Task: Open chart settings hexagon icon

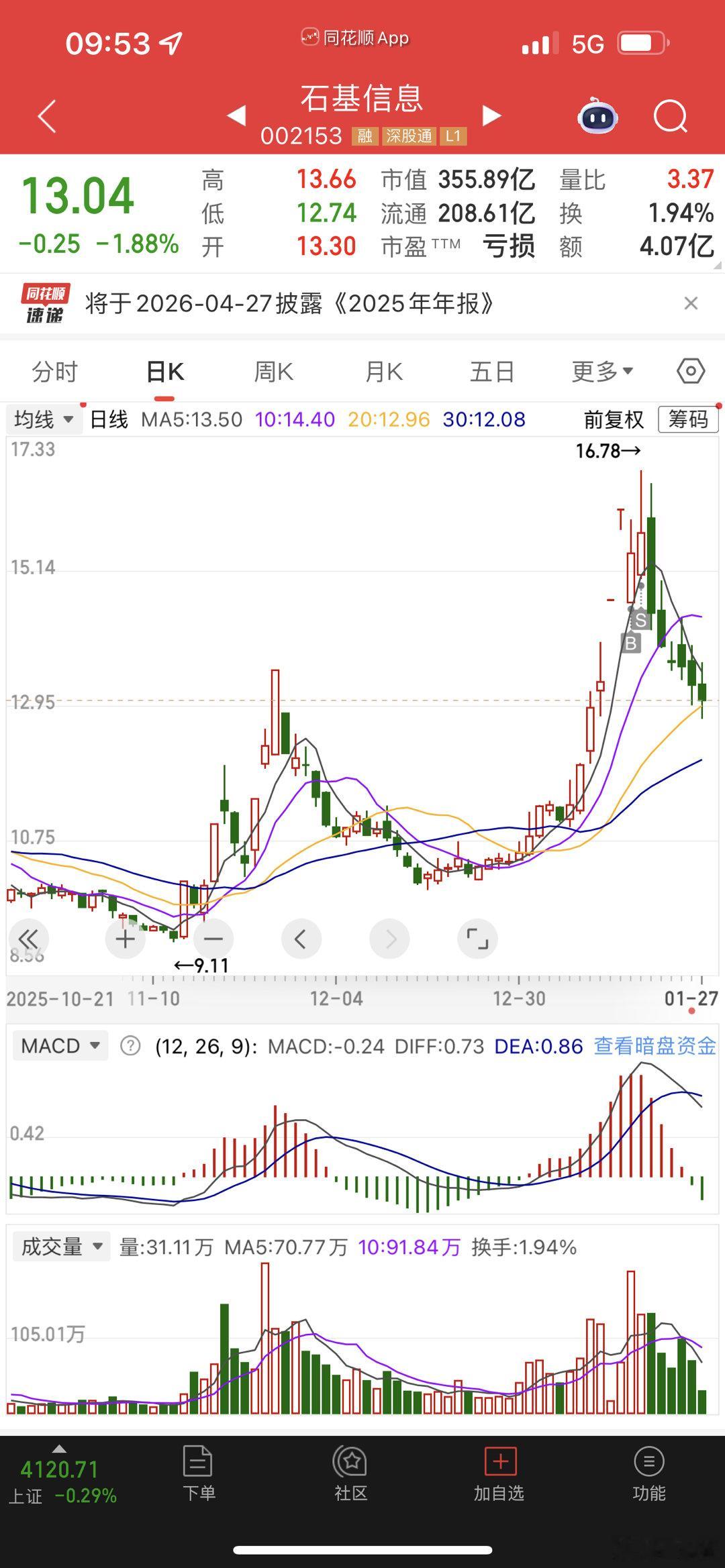Action: (691, 370)
